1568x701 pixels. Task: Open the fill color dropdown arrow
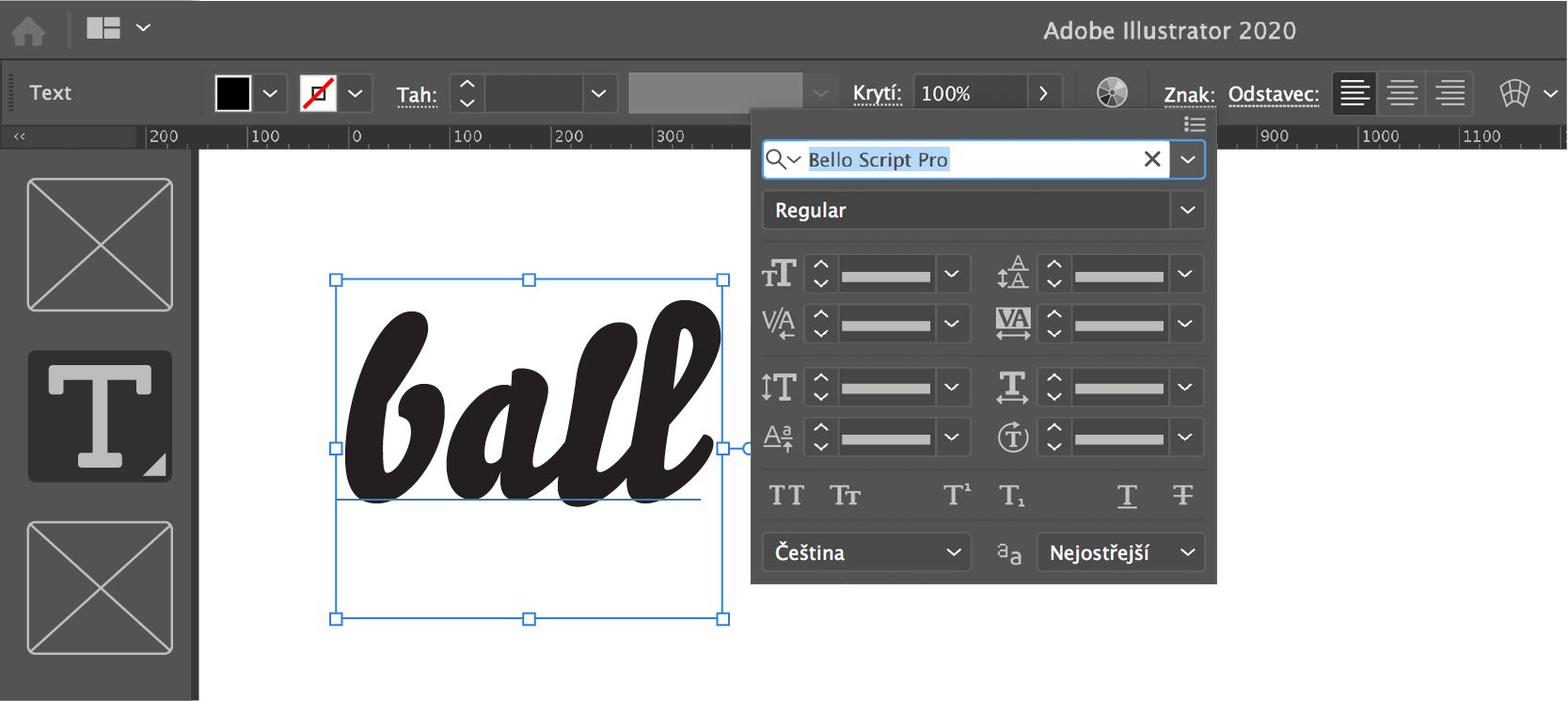tap(270, 93)
